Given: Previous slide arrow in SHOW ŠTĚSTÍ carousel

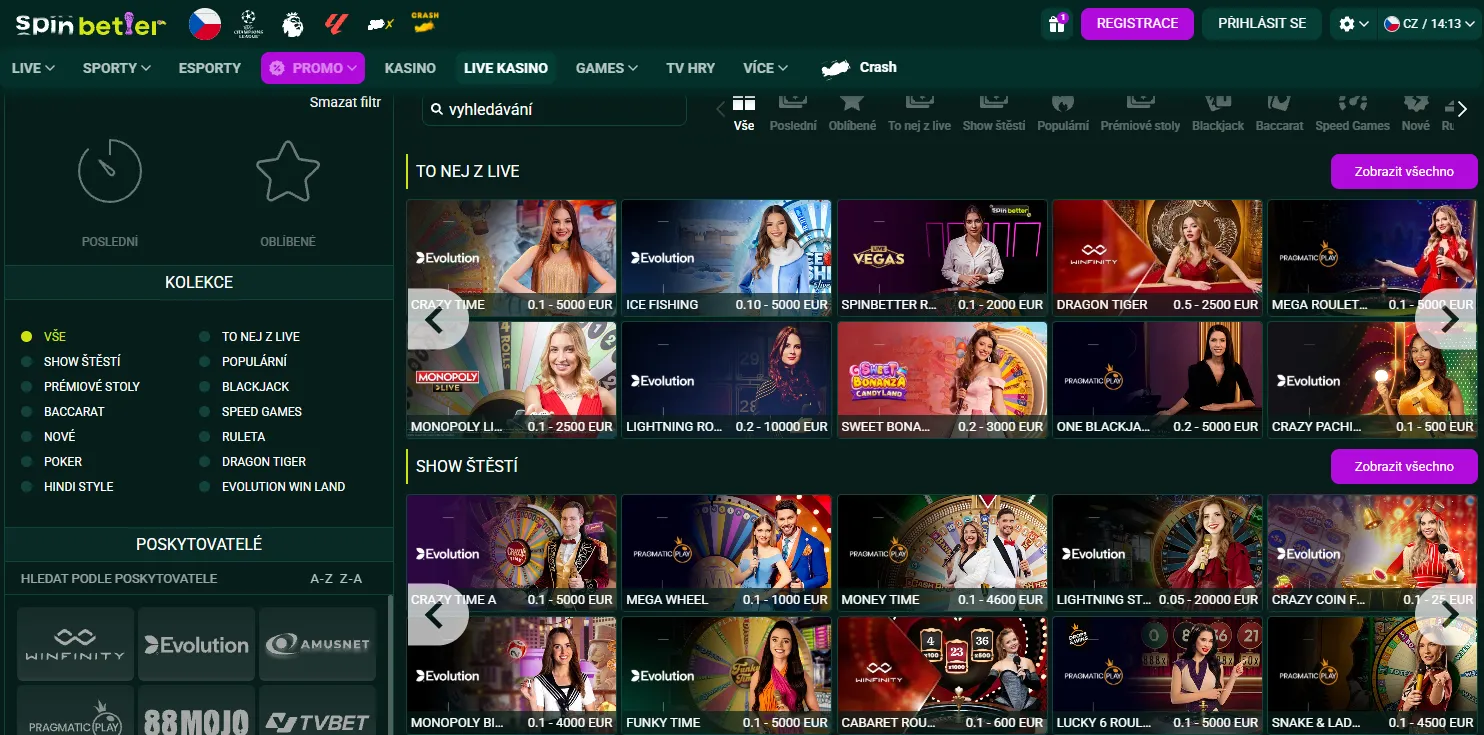Looking at the screenshot, I should tap(436, 614).
